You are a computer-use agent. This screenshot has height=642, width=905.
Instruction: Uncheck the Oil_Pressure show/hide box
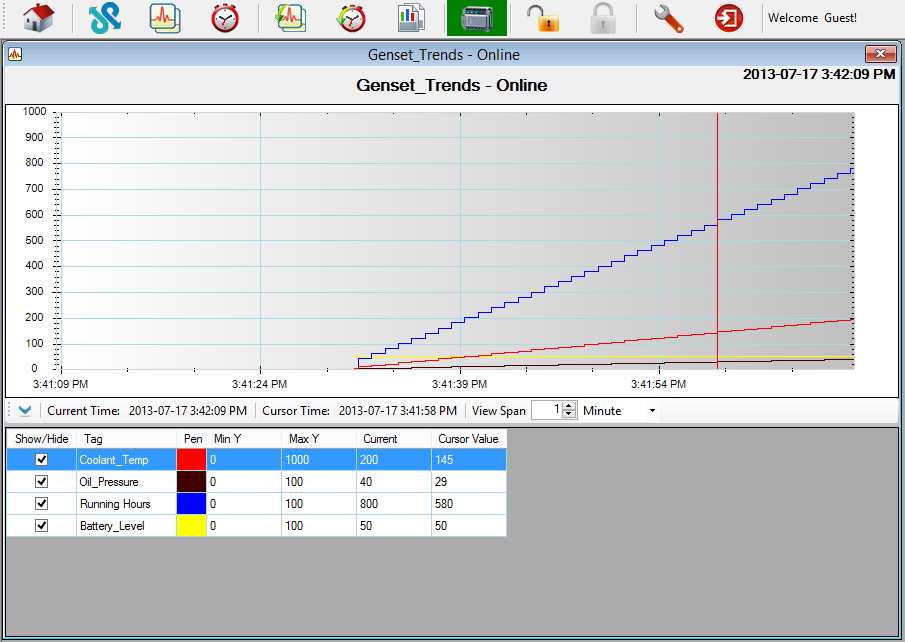point(41,482)
